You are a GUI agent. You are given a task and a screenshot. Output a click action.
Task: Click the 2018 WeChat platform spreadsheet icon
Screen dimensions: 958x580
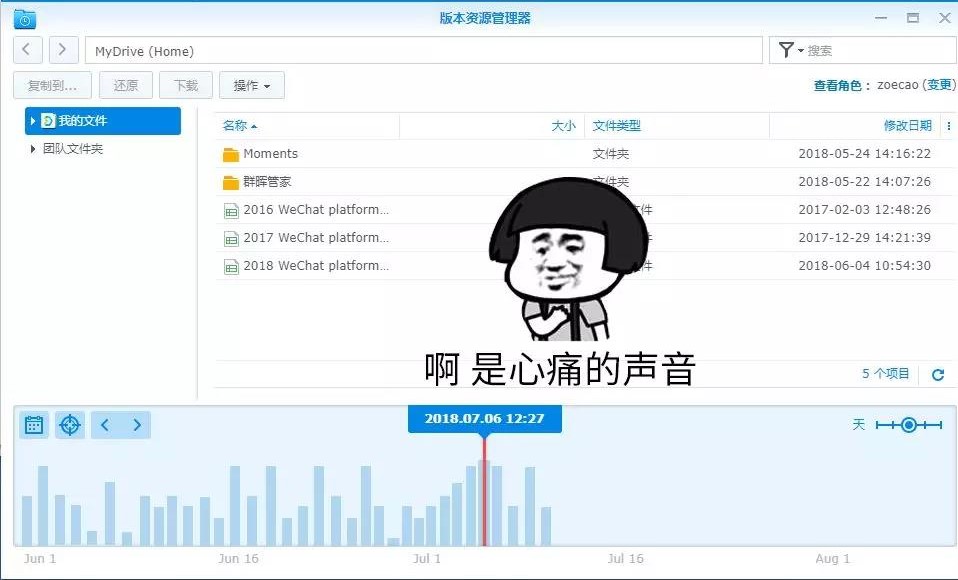[231, 267]
